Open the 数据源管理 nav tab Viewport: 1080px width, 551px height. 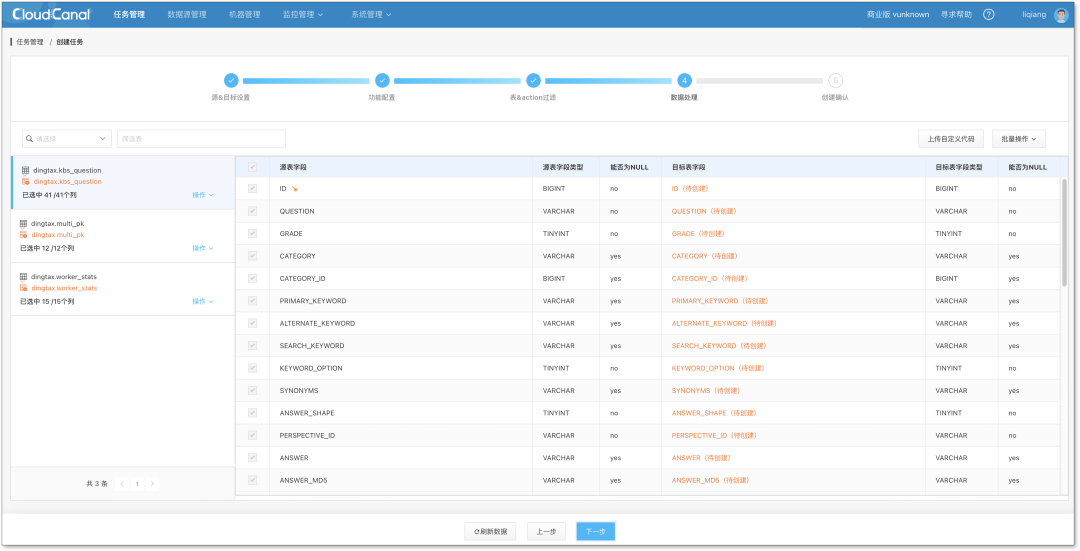coord(187,14)
